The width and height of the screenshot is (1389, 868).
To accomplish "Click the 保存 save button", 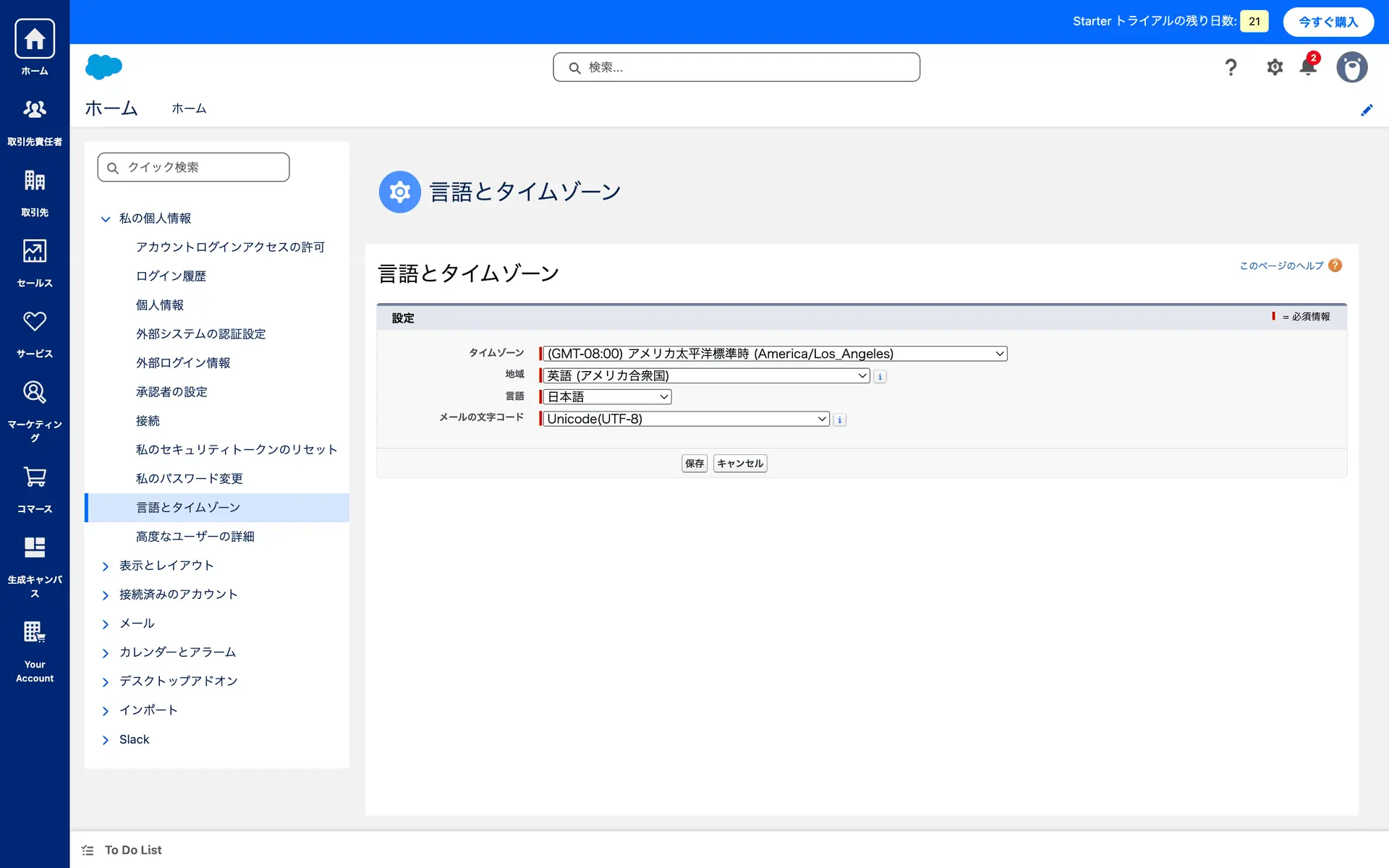I will point(694,464).
